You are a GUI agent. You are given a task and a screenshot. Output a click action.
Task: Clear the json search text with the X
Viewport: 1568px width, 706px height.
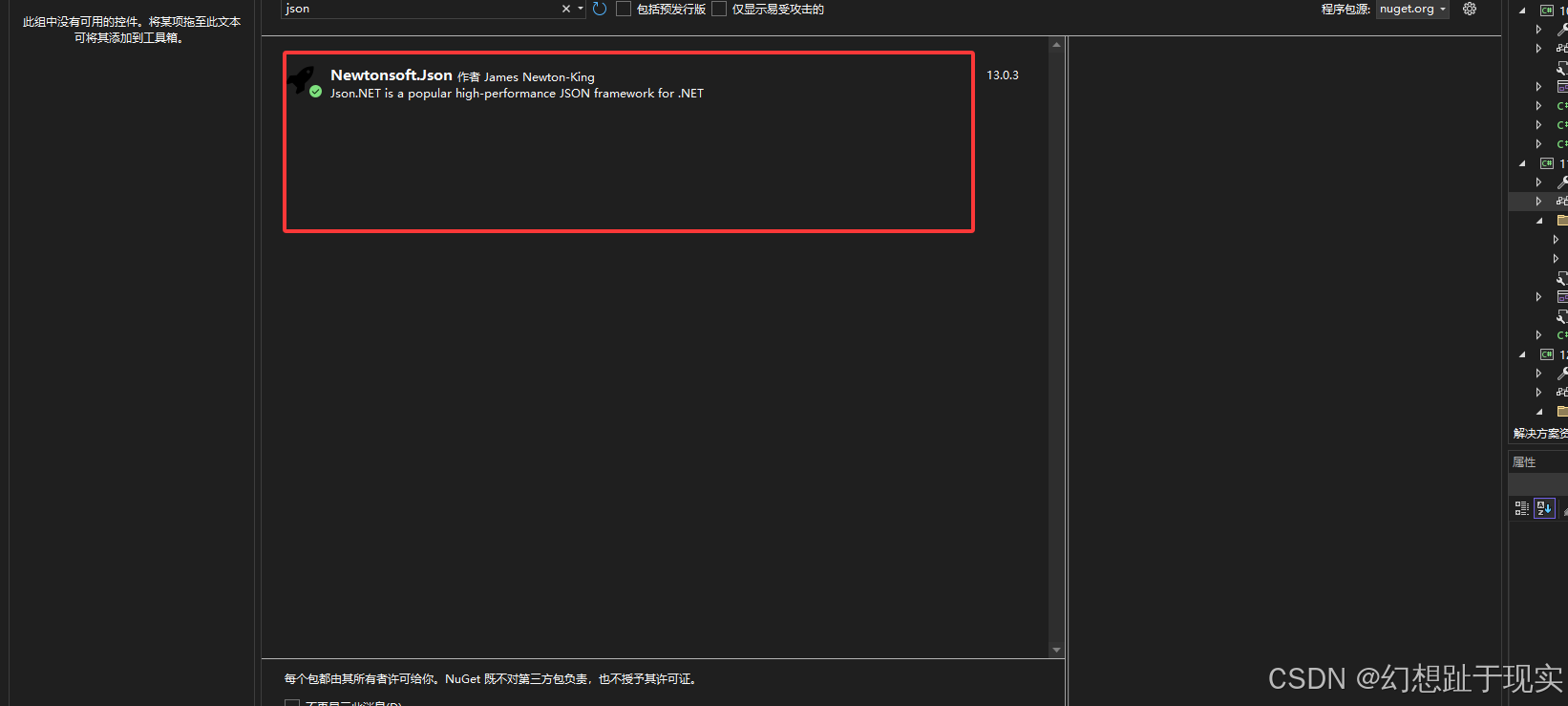[565, 9]
